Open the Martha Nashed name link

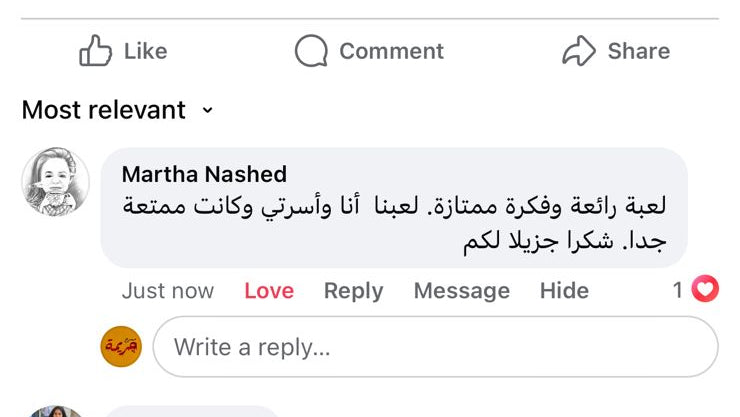point(204,174)
